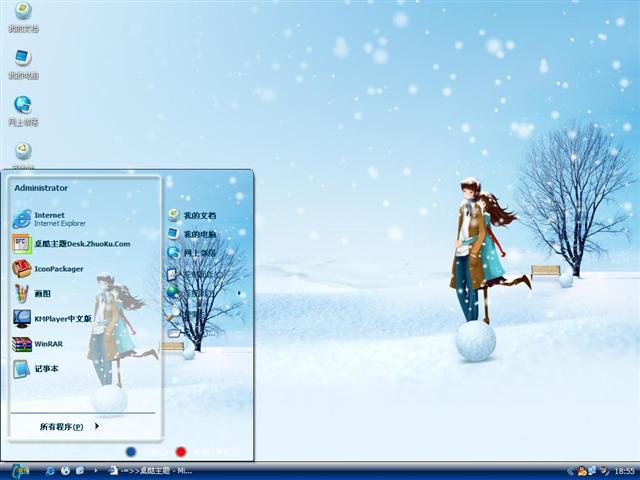The width and height of the screenshot is (640, 480).
Task: Click red shutdown button in start menu
Action: (x=181, y=451)
